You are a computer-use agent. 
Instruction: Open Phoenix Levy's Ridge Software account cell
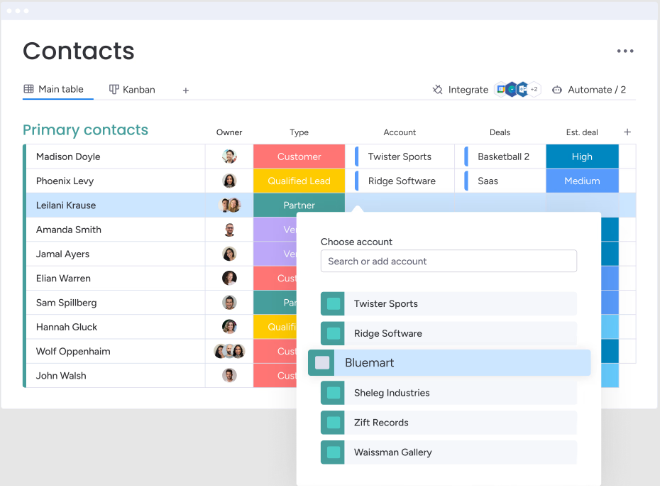tap(400, 181)
